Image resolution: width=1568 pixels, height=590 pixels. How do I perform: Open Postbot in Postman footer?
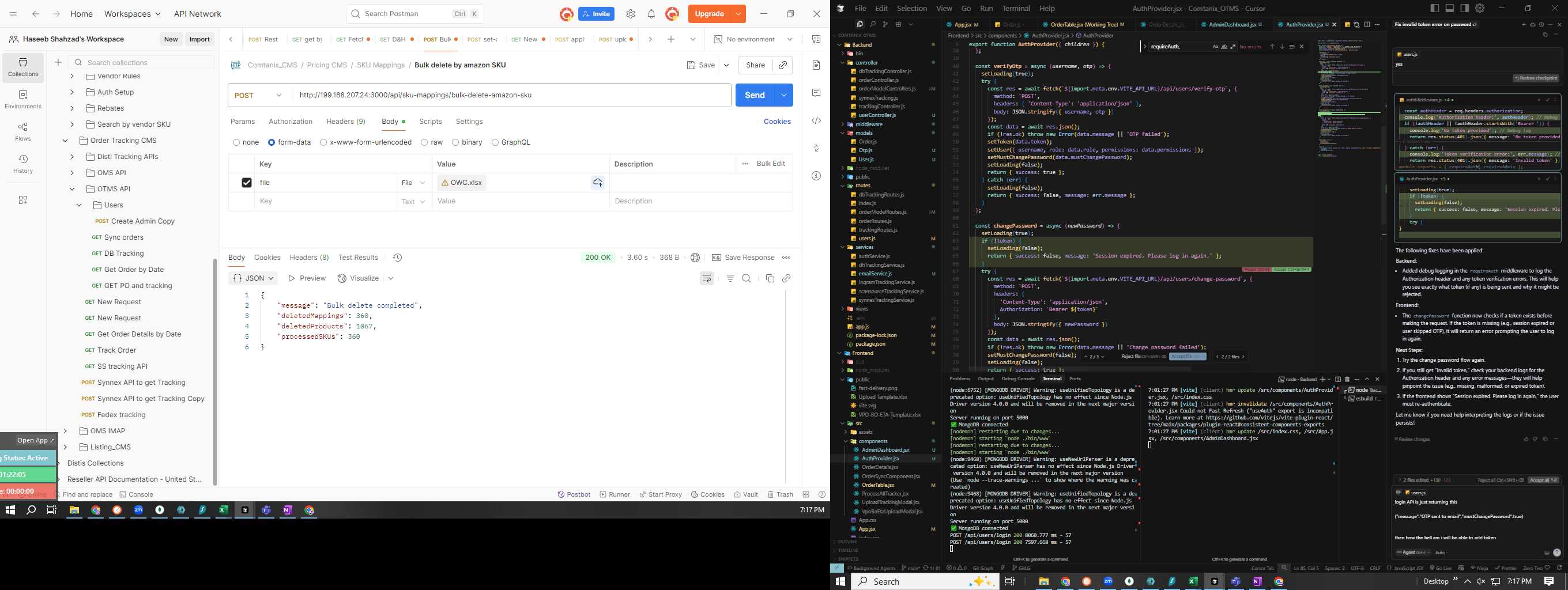click(574, 494)
